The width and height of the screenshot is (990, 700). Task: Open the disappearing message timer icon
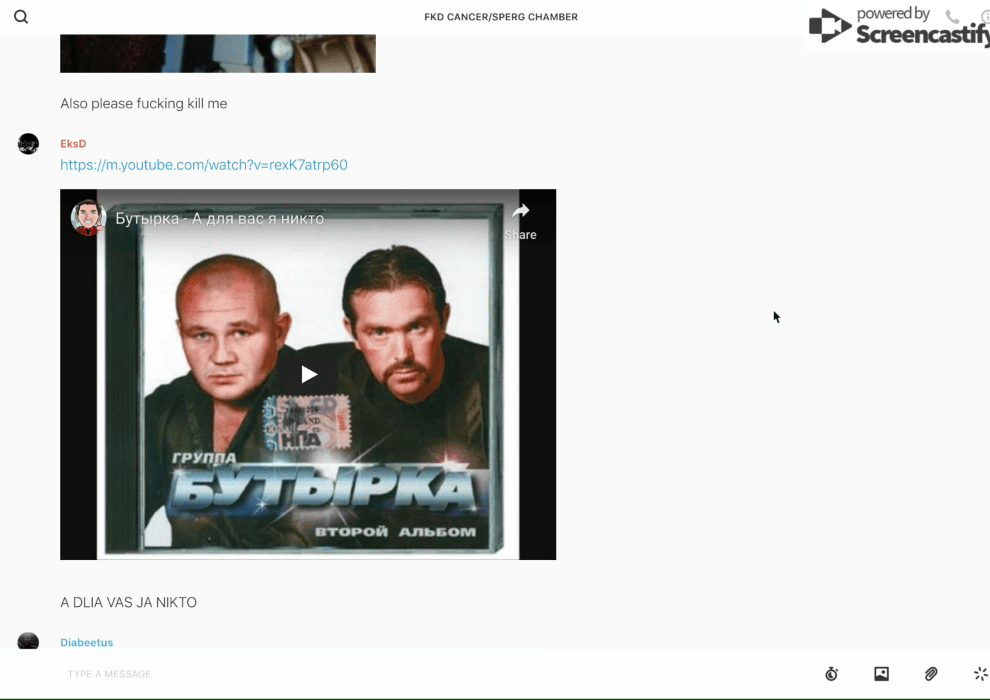pyautogui.click(x=831, y=674)
